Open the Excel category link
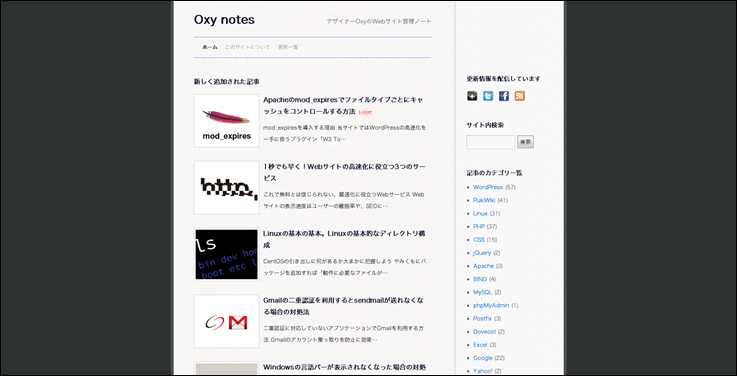Image resolution: width=737 pixels, height=376 pixels. point(480,345)
